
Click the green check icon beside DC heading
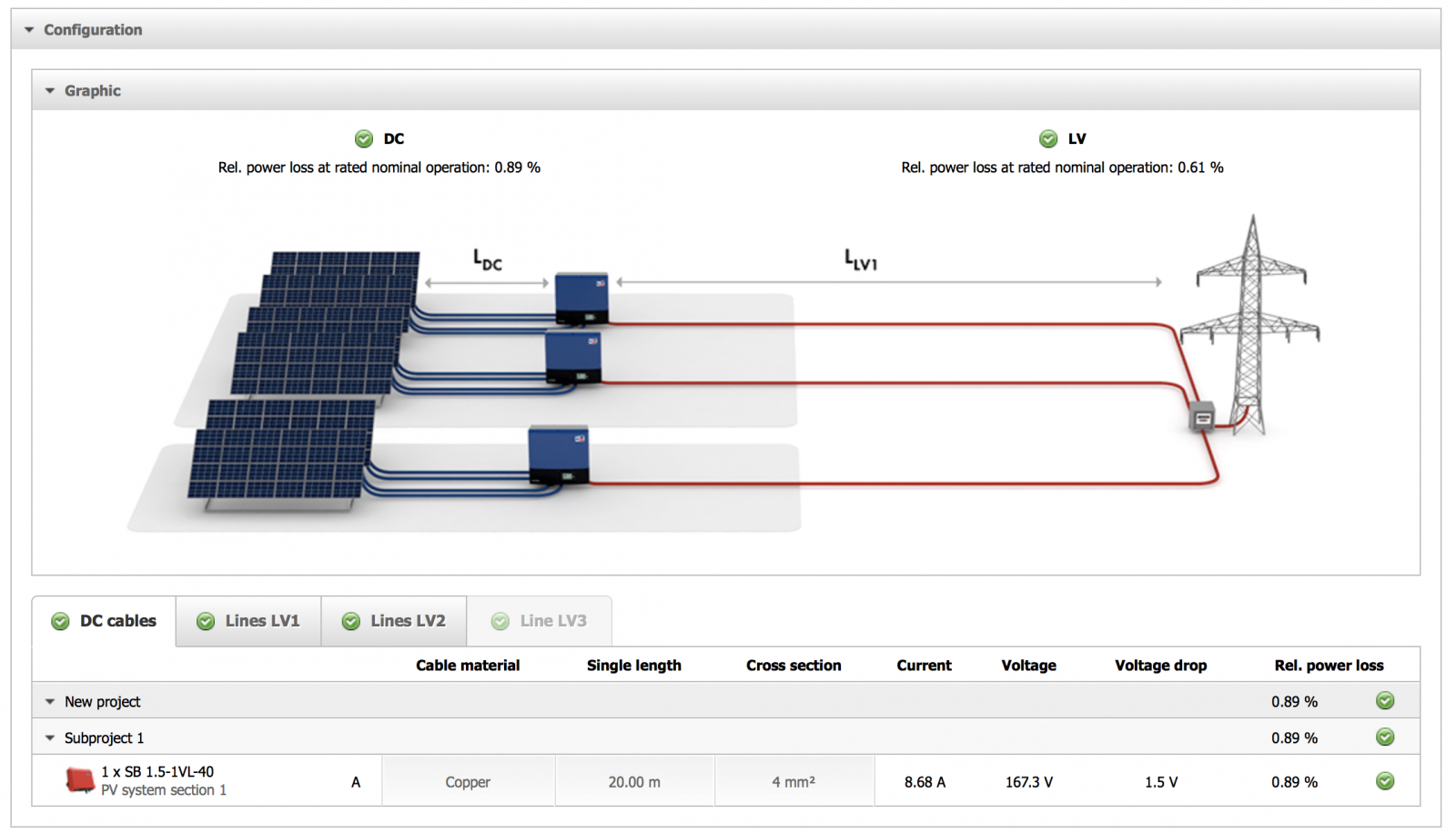tap(364, 138)
